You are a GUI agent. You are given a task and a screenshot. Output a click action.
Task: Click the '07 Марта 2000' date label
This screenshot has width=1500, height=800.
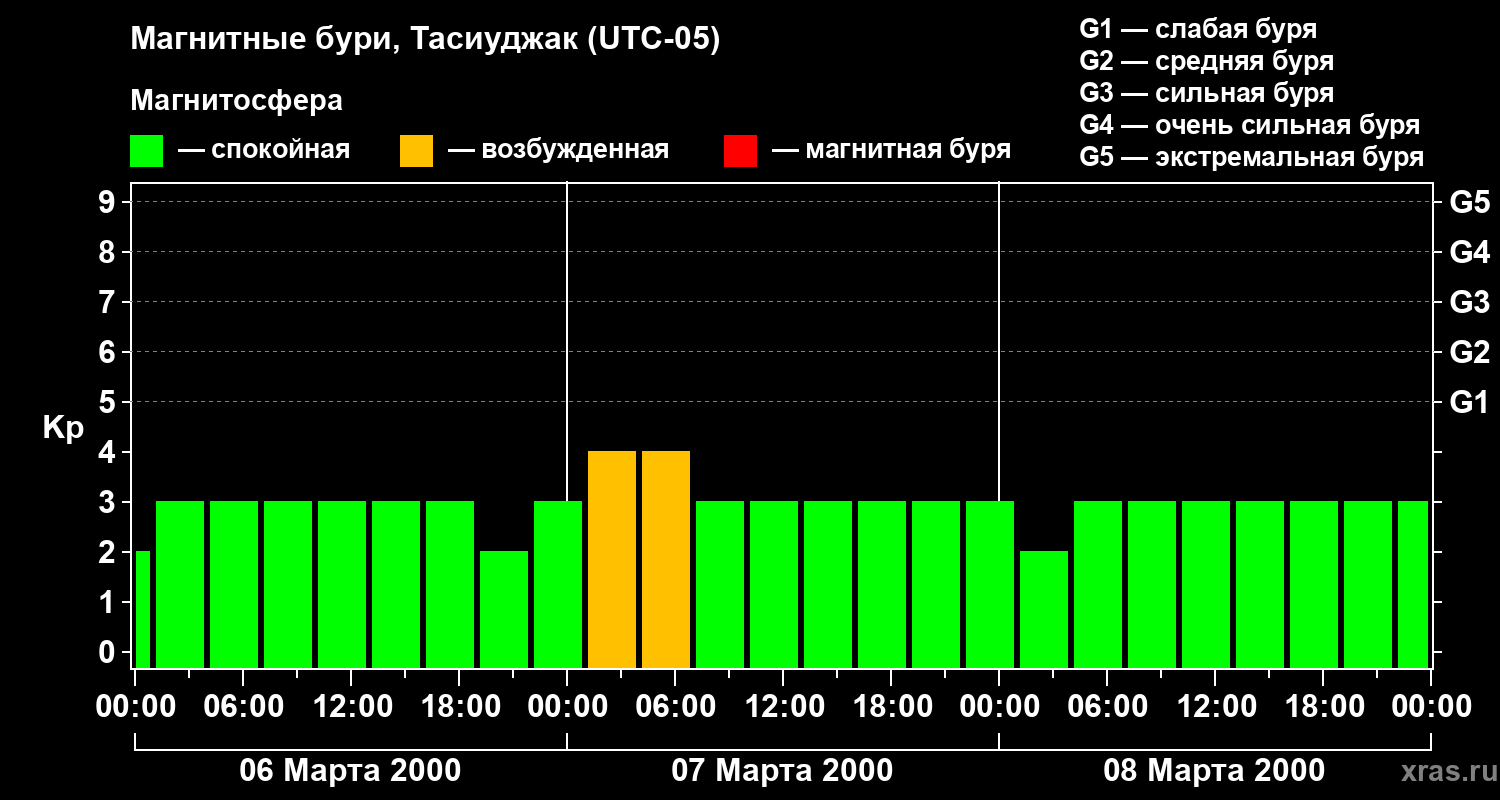pyautogui.click(x=782, y=771)
